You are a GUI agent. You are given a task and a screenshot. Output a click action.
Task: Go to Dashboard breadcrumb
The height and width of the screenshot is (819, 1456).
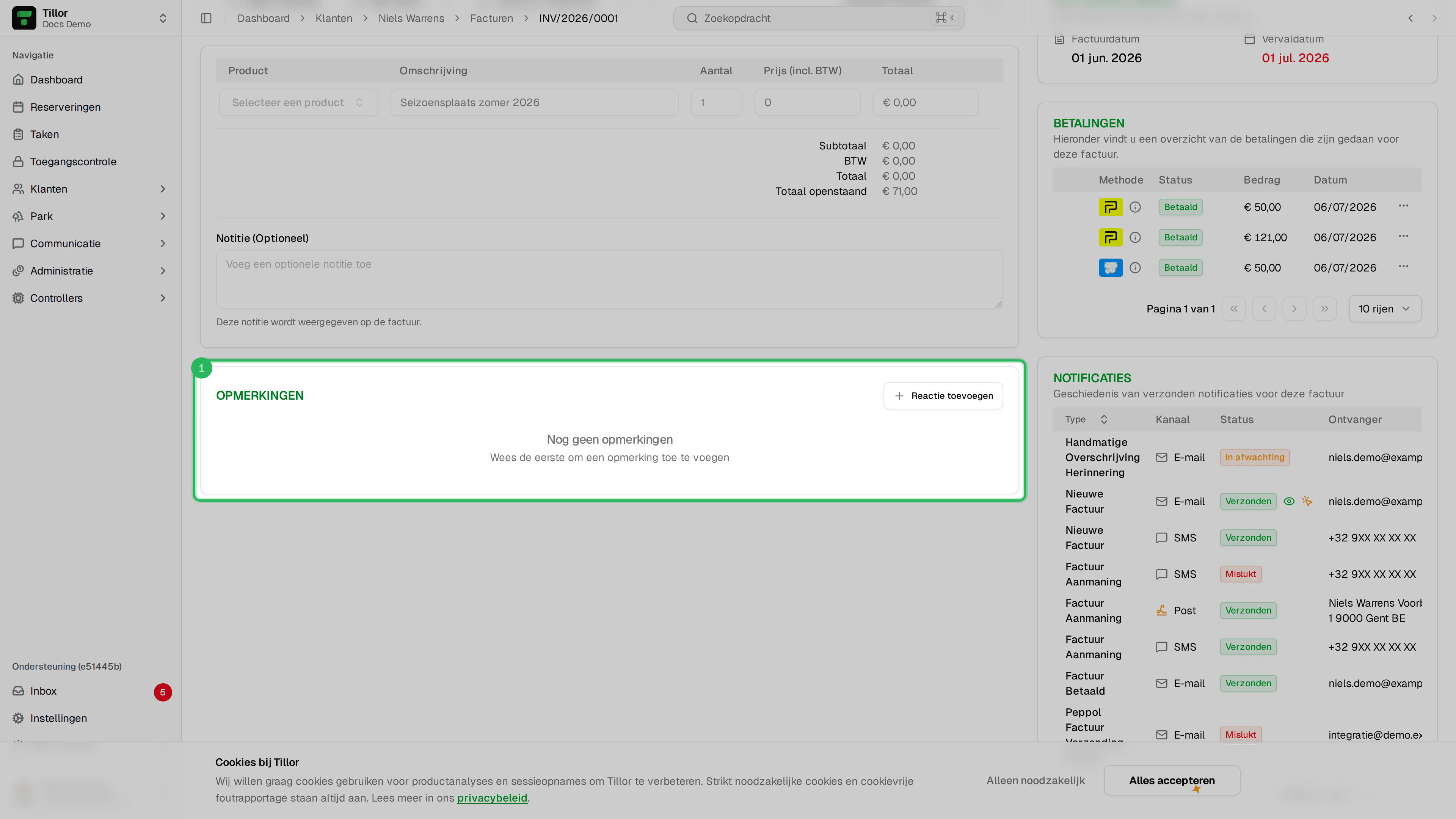point(264,18)
